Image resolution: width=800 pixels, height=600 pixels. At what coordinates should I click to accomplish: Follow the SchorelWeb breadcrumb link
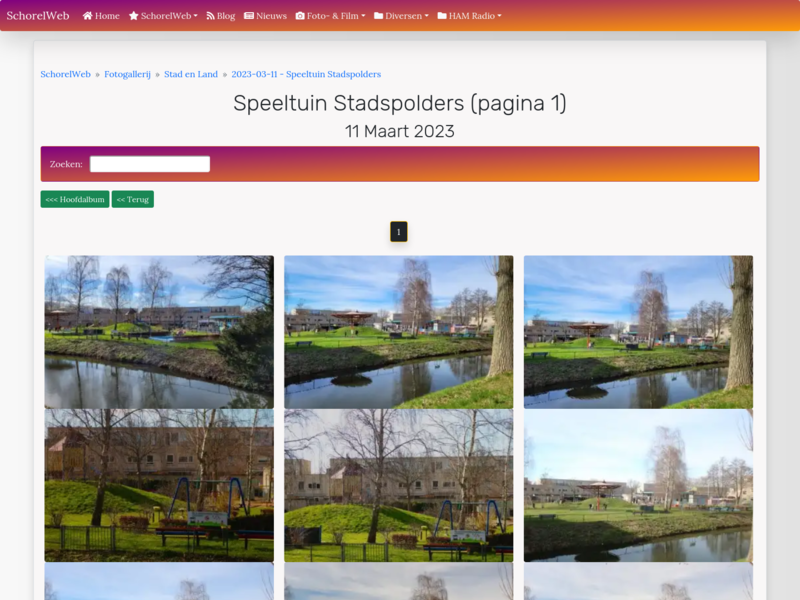[65, 74]
